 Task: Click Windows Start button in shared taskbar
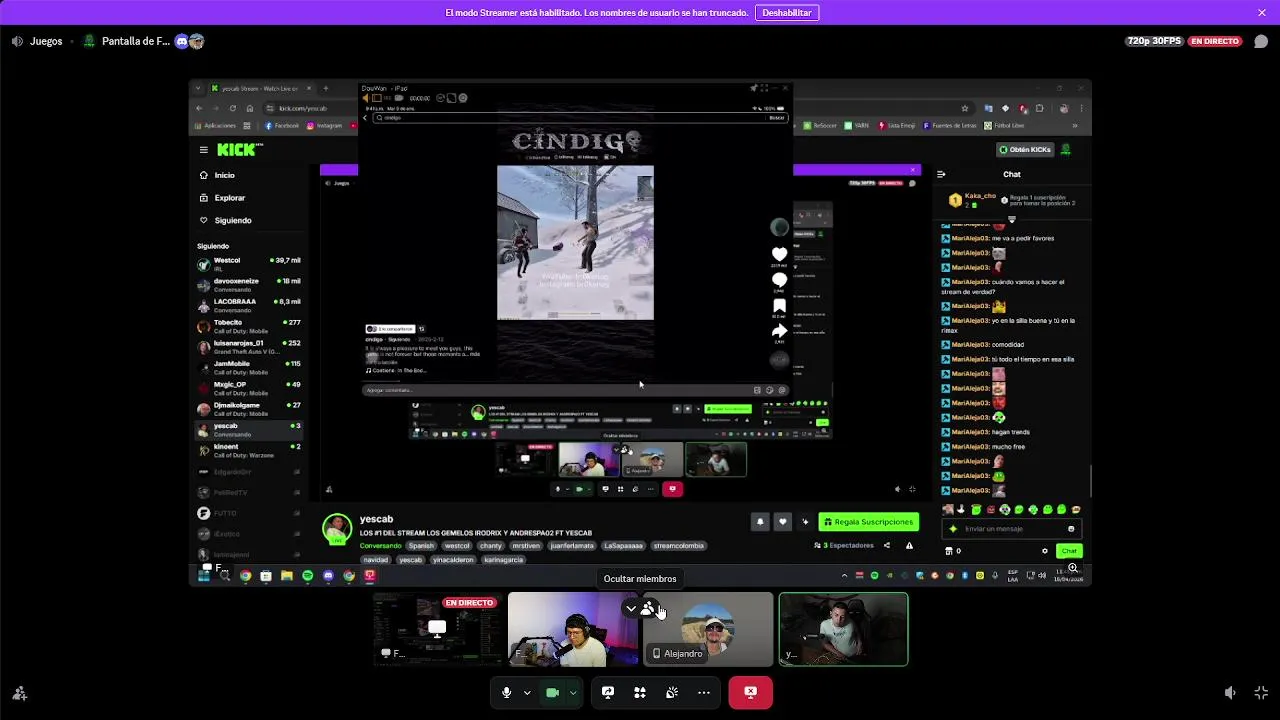click(x=204, y=576)
